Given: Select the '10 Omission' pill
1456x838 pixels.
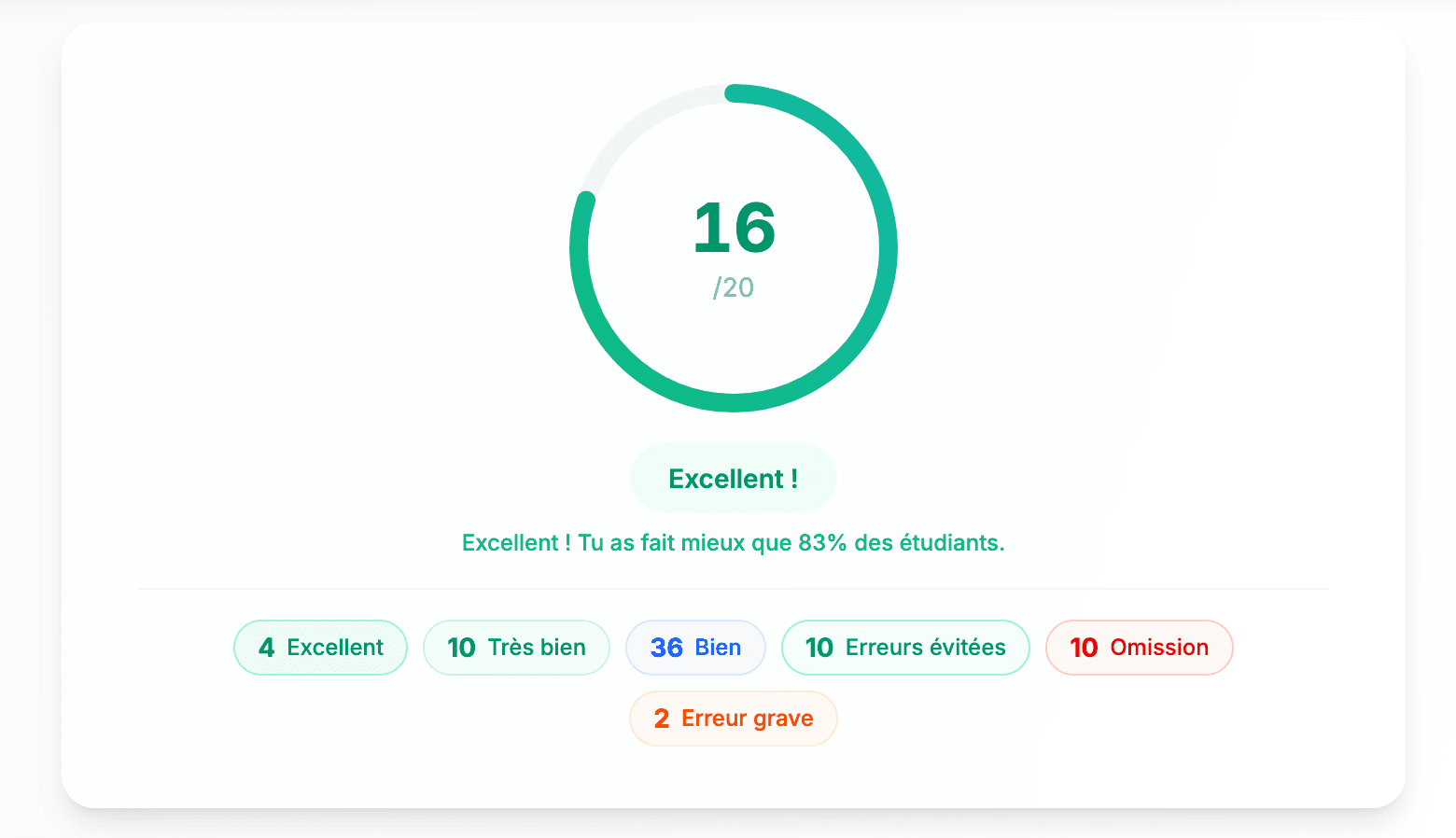Looking at the screenshot, I should [x=1139, y=648].
